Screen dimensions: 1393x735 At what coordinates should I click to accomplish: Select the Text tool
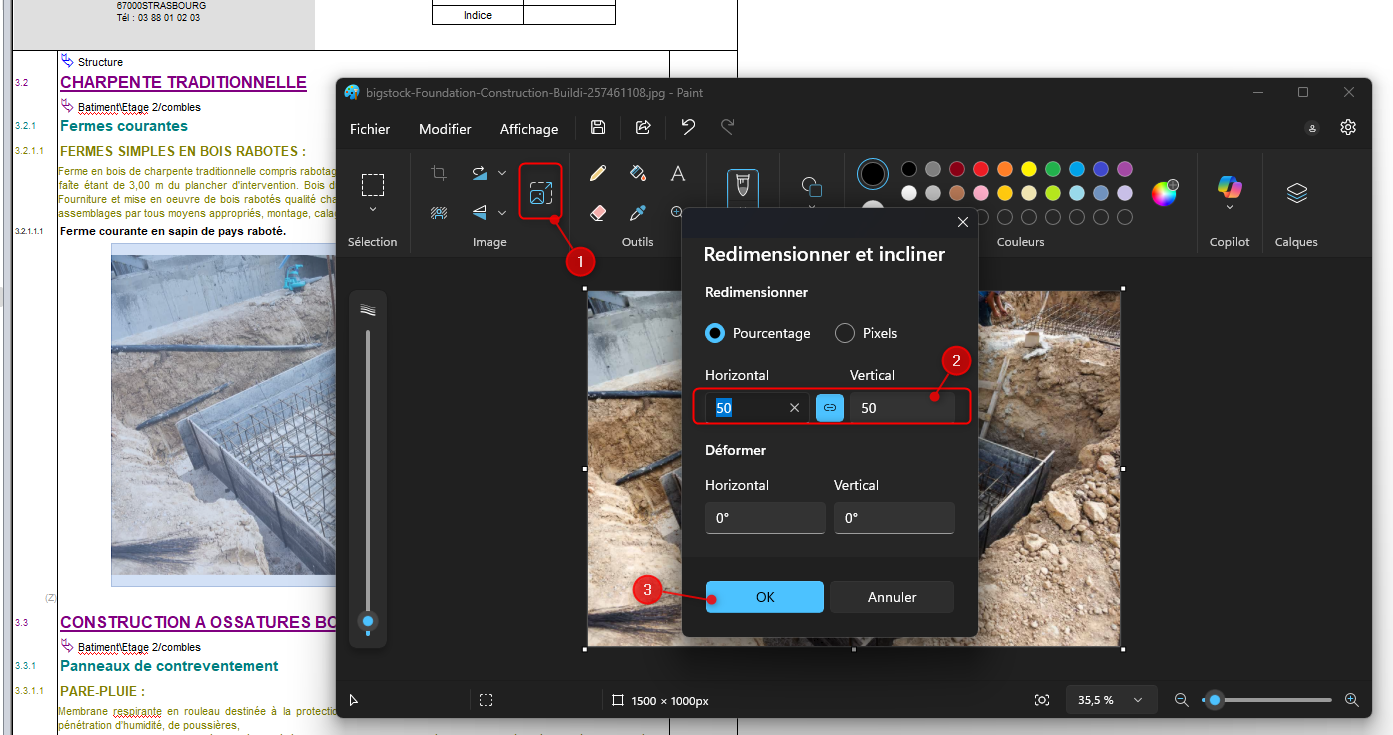(x=677, y=173)
